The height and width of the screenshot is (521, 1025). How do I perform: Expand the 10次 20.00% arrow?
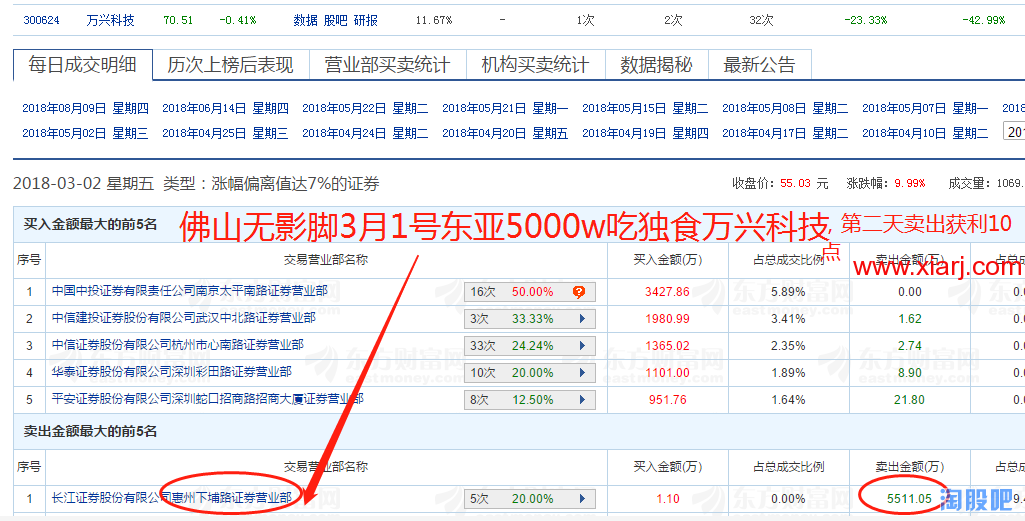582,373
